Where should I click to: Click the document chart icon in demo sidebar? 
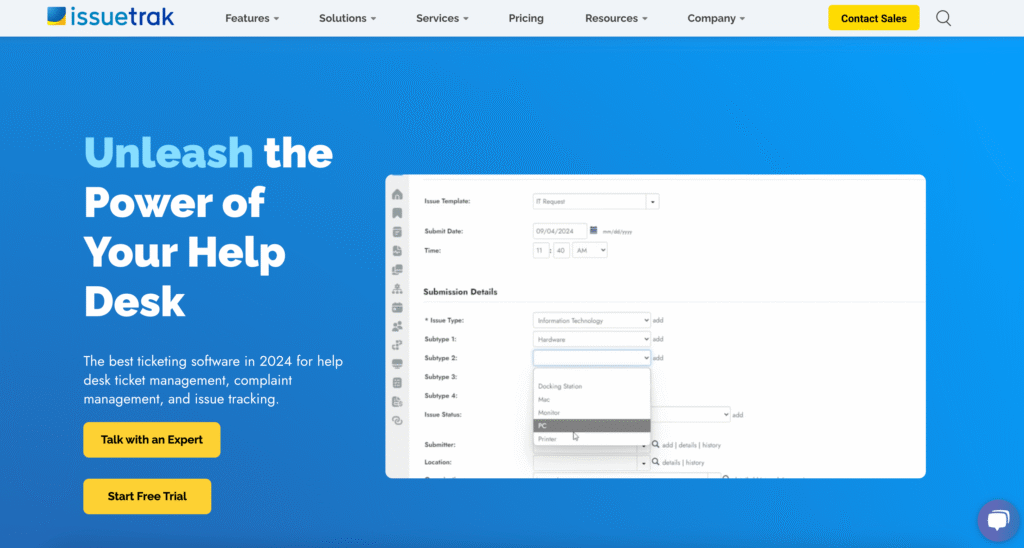397,251
